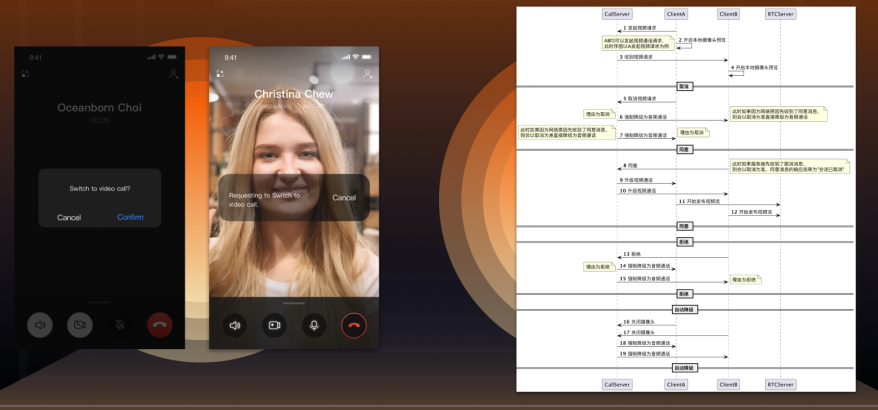This screenshot has height=410, width=878.
Task: Click message 19 label in the sequence diagram
Action: (645, 353)
